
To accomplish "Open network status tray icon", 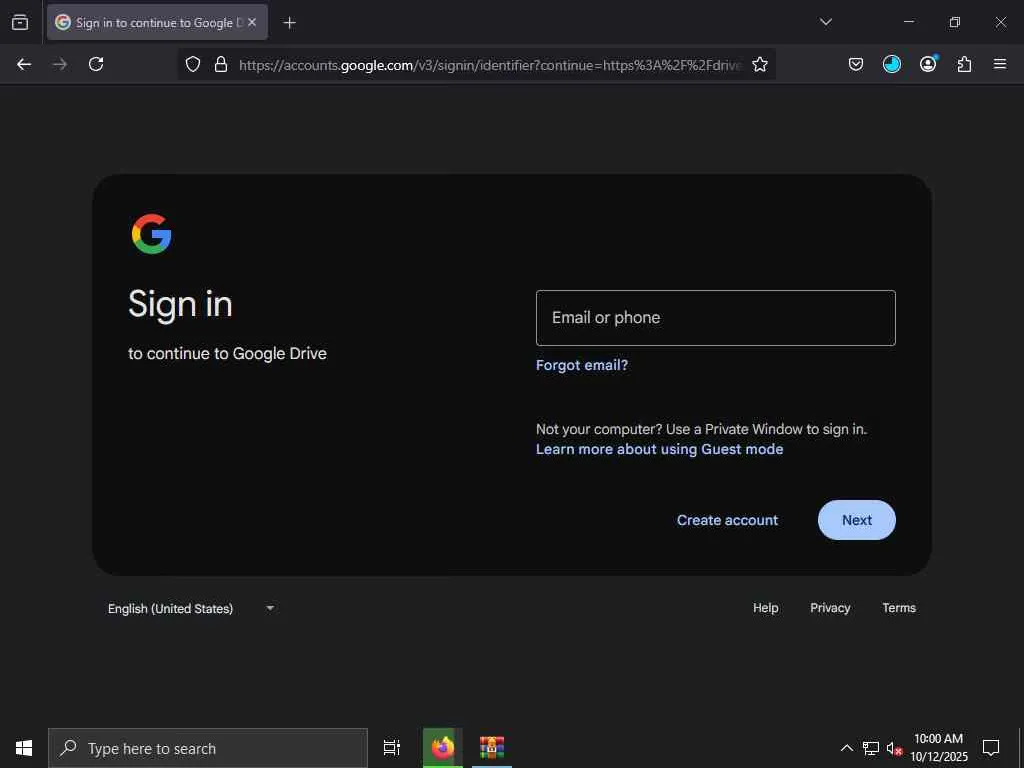I will [x=871, y=748].
